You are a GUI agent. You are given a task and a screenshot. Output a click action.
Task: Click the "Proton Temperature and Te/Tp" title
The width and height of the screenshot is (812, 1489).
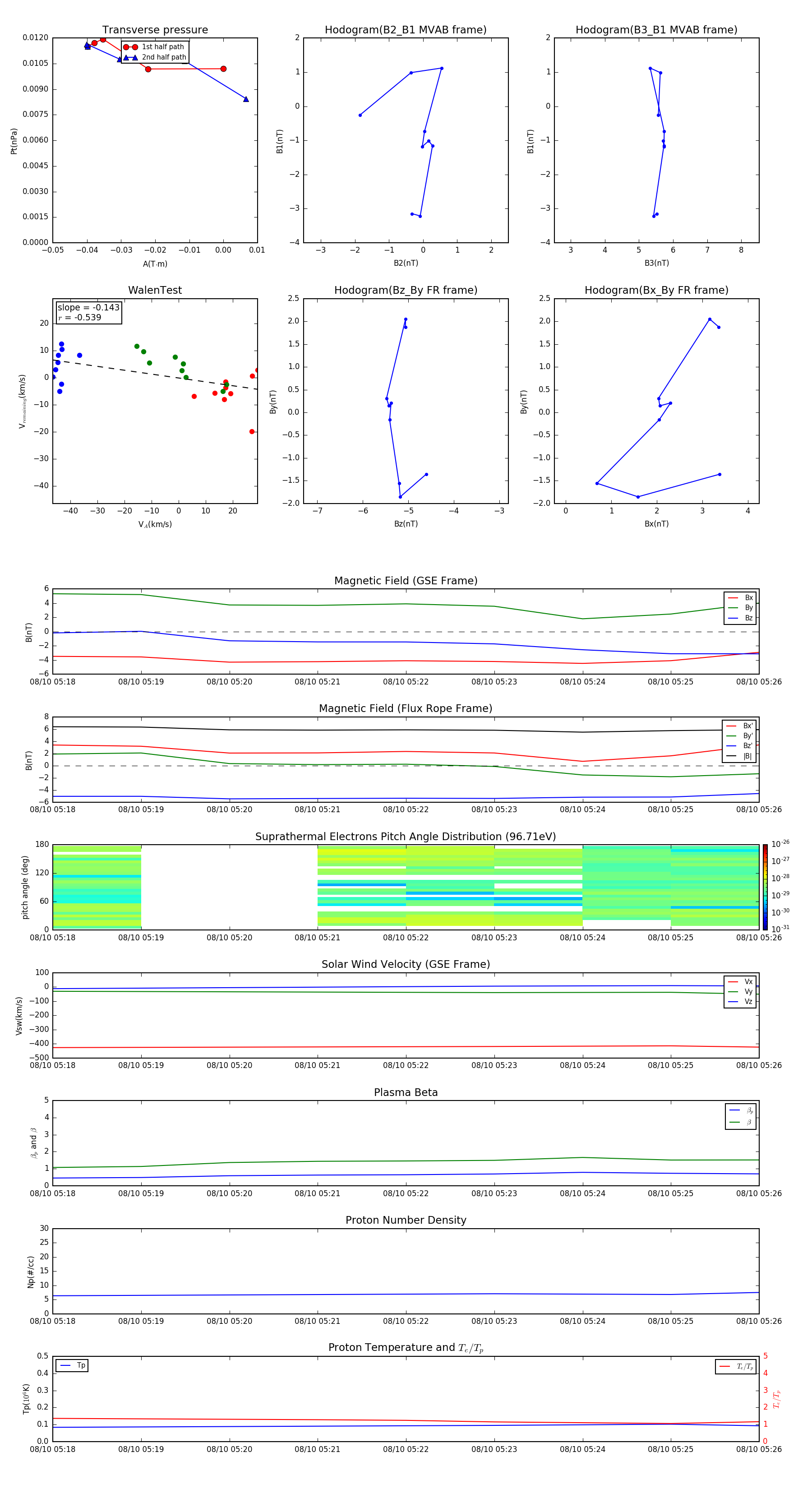tap(406, 1348)
